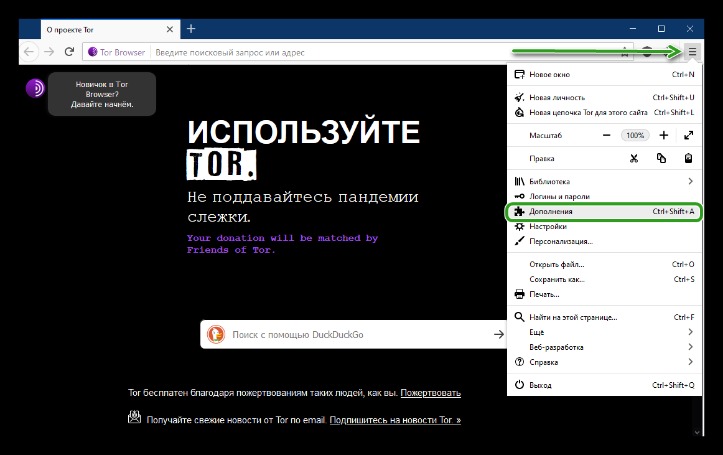723x455 pixels.
Task: Zoom out with the minus button
Action: pyautogui.click(x=606, y=135)
